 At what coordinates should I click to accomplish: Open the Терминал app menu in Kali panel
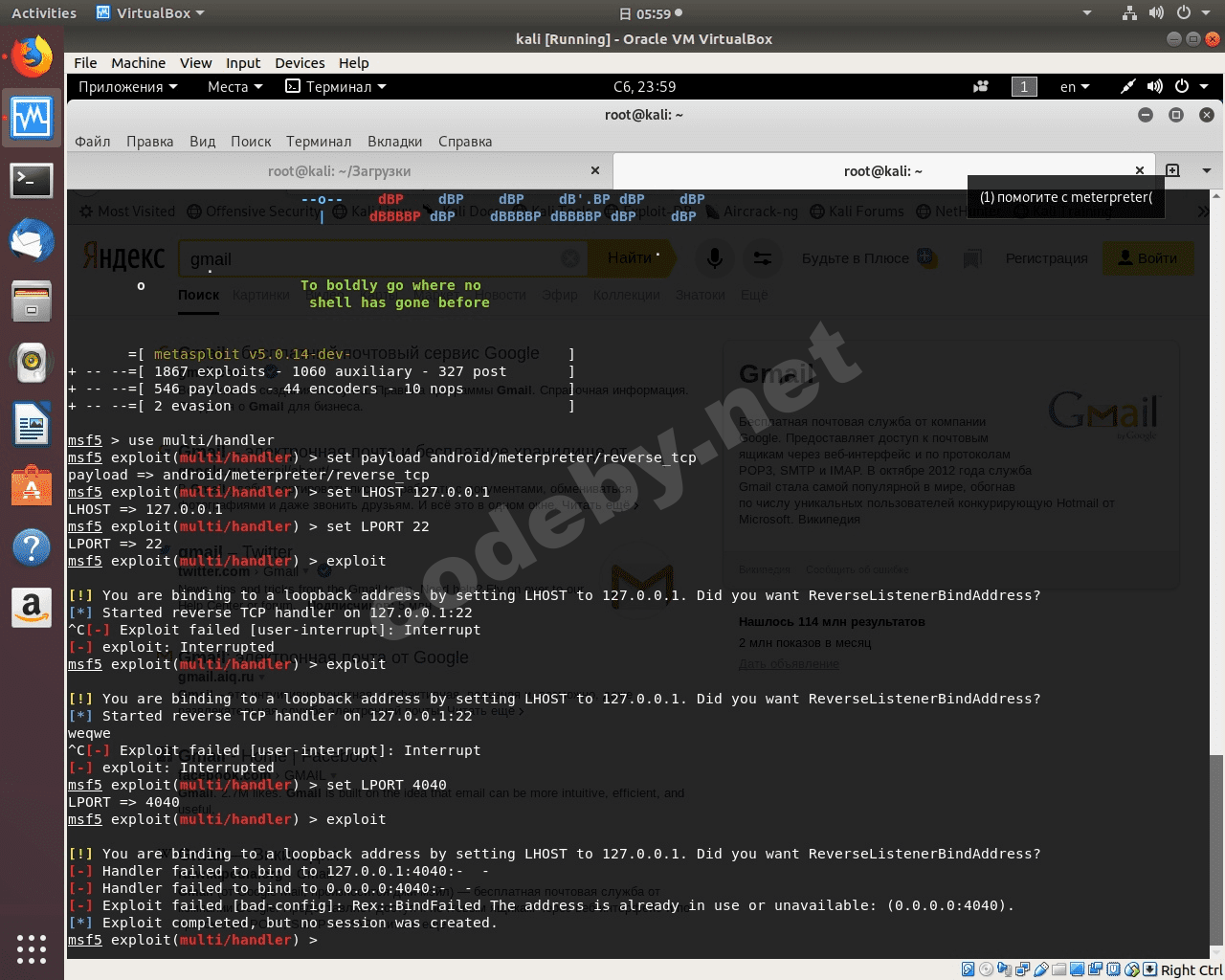[x=336, y=86]
